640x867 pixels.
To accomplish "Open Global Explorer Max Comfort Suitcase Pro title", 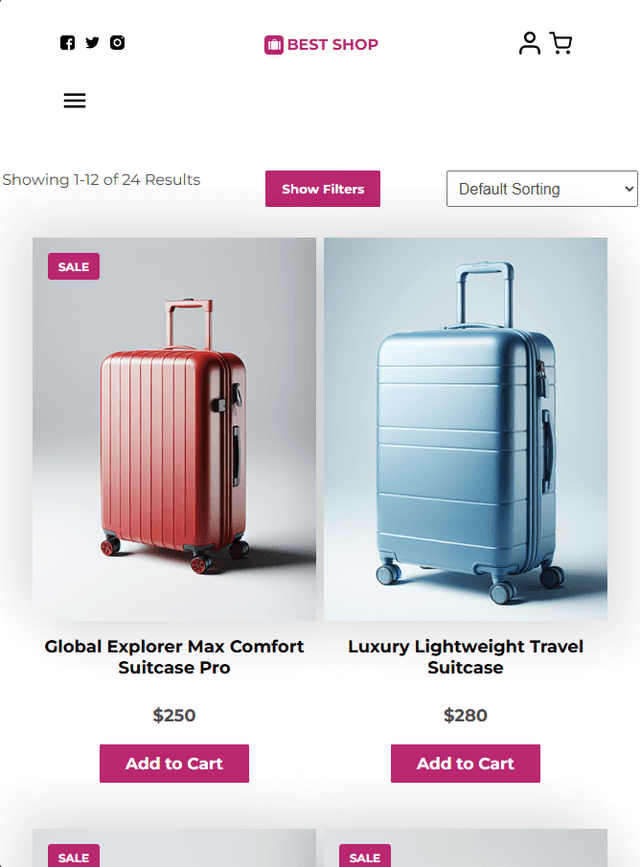I will tap(174, 657).
